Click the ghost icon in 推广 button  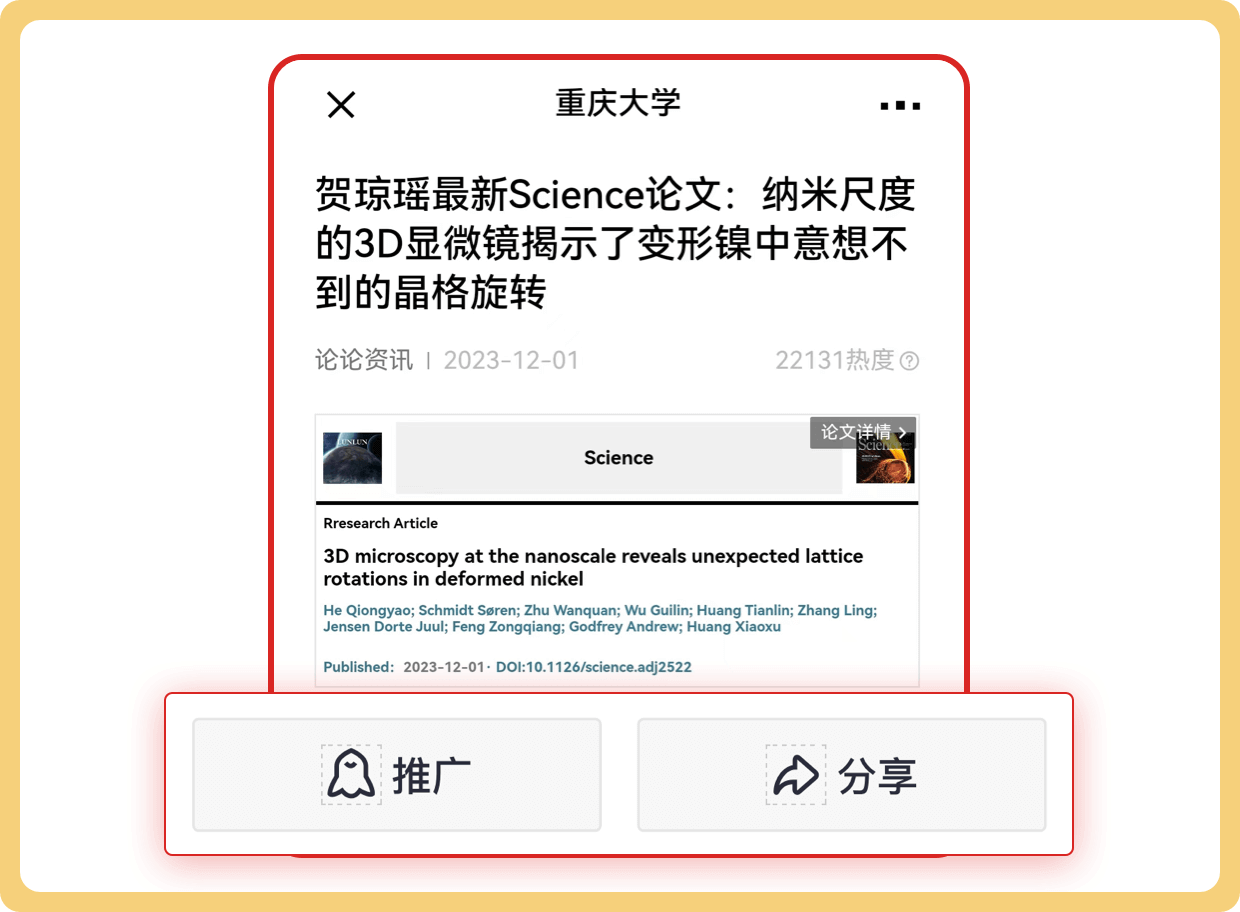351,774
